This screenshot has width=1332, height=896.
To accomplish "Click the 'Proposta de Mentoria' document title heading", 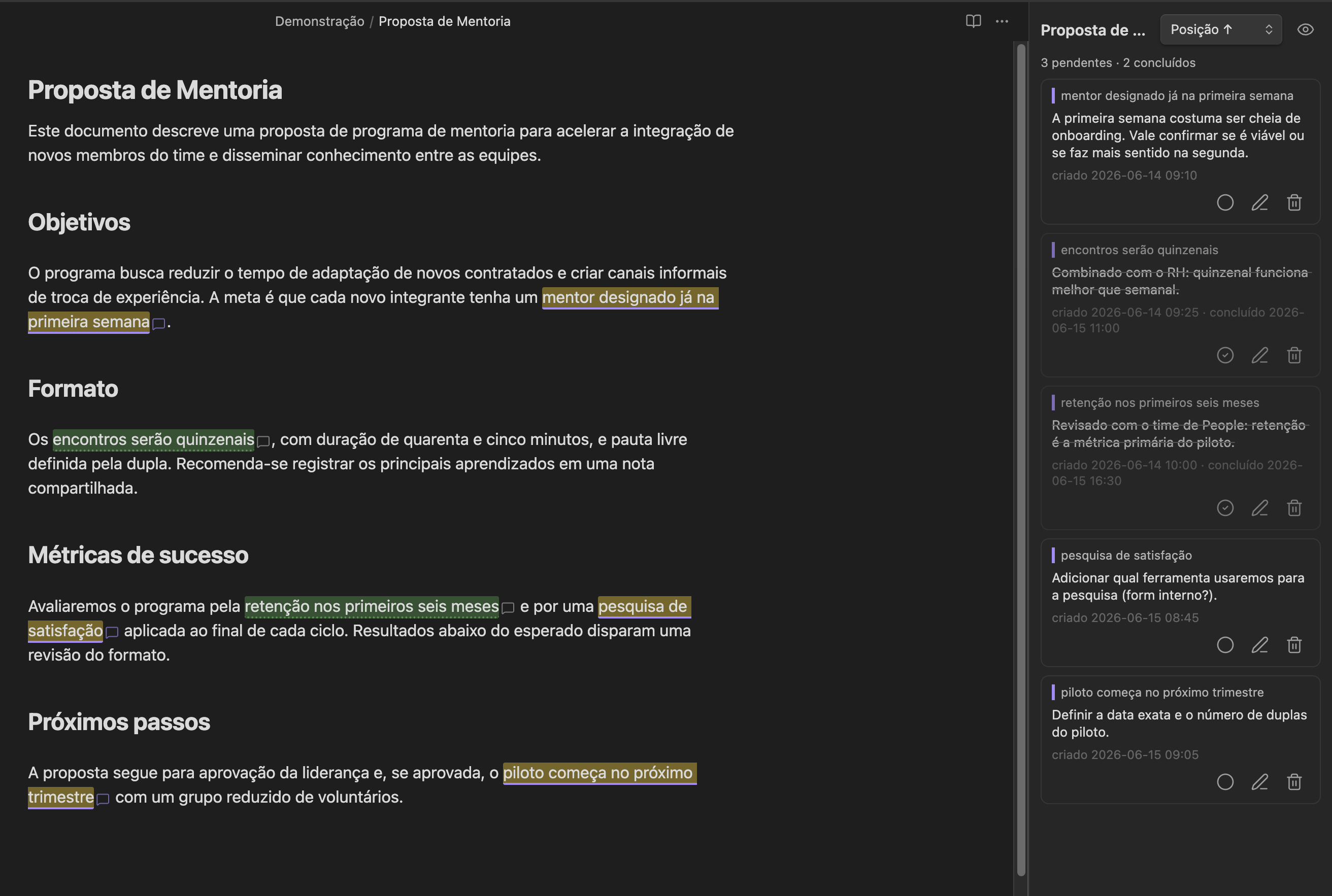I will (155, 90).
